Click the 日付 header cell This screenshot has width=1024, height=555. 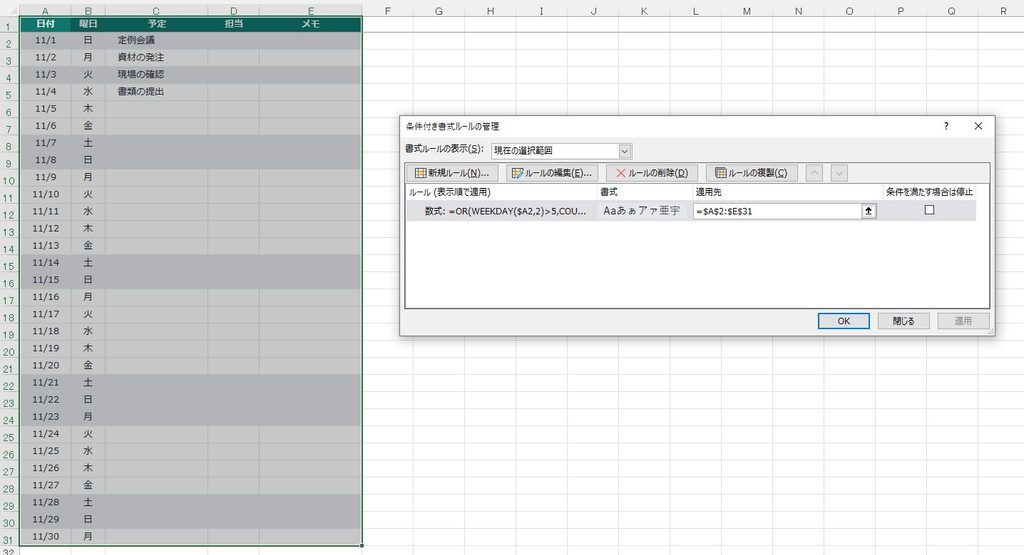click(x=45, y=24)
